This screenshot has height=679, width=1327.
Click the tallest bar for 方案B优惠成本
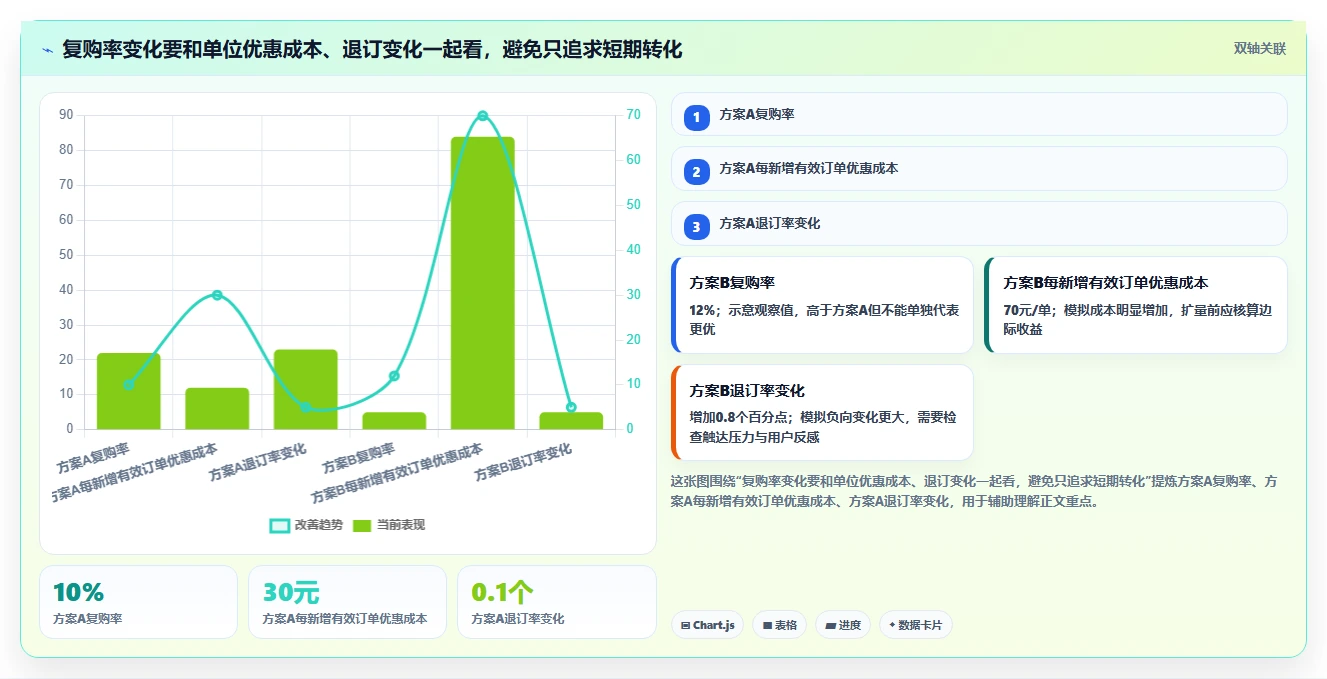482,283
